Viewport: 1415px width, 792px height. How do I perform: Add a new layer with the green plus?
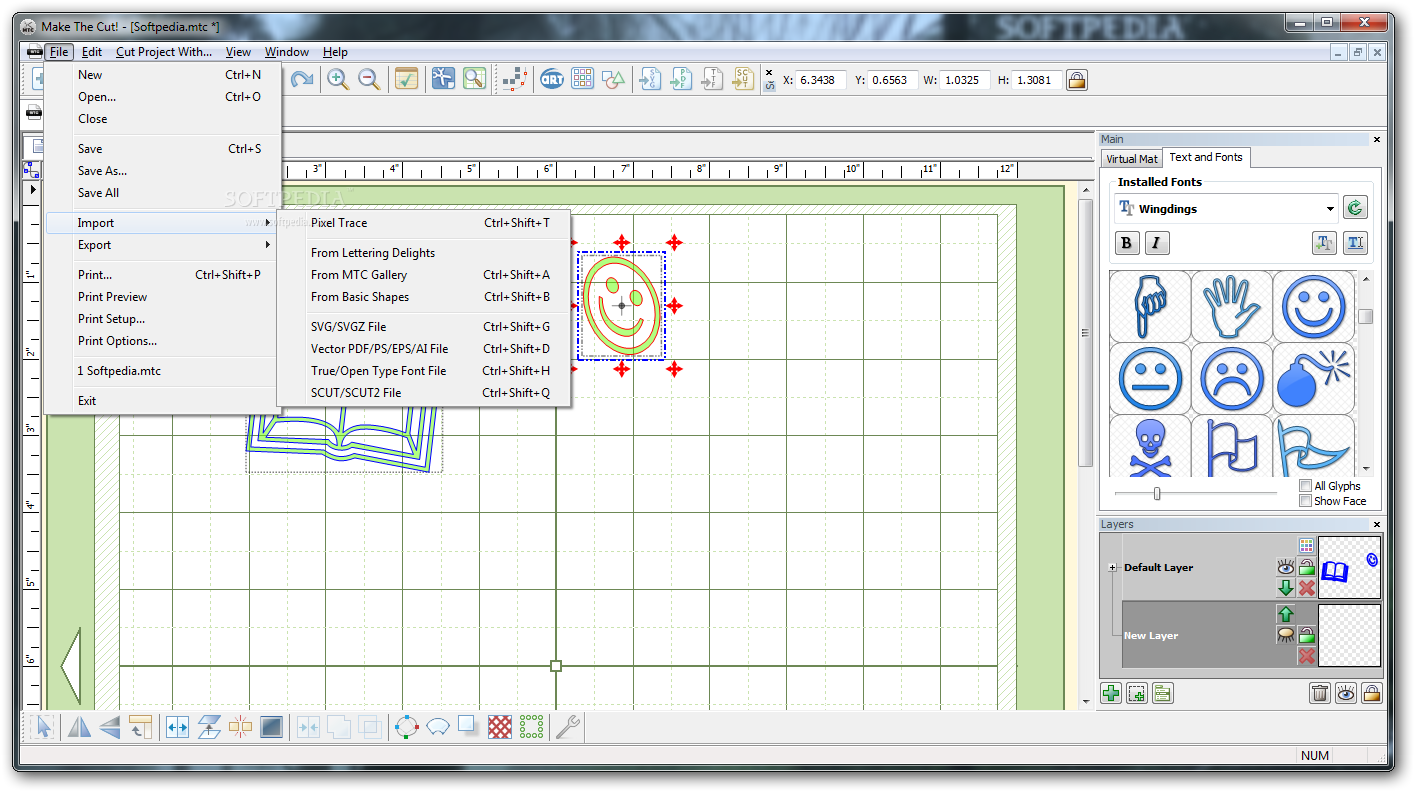tap(1111, 693)
